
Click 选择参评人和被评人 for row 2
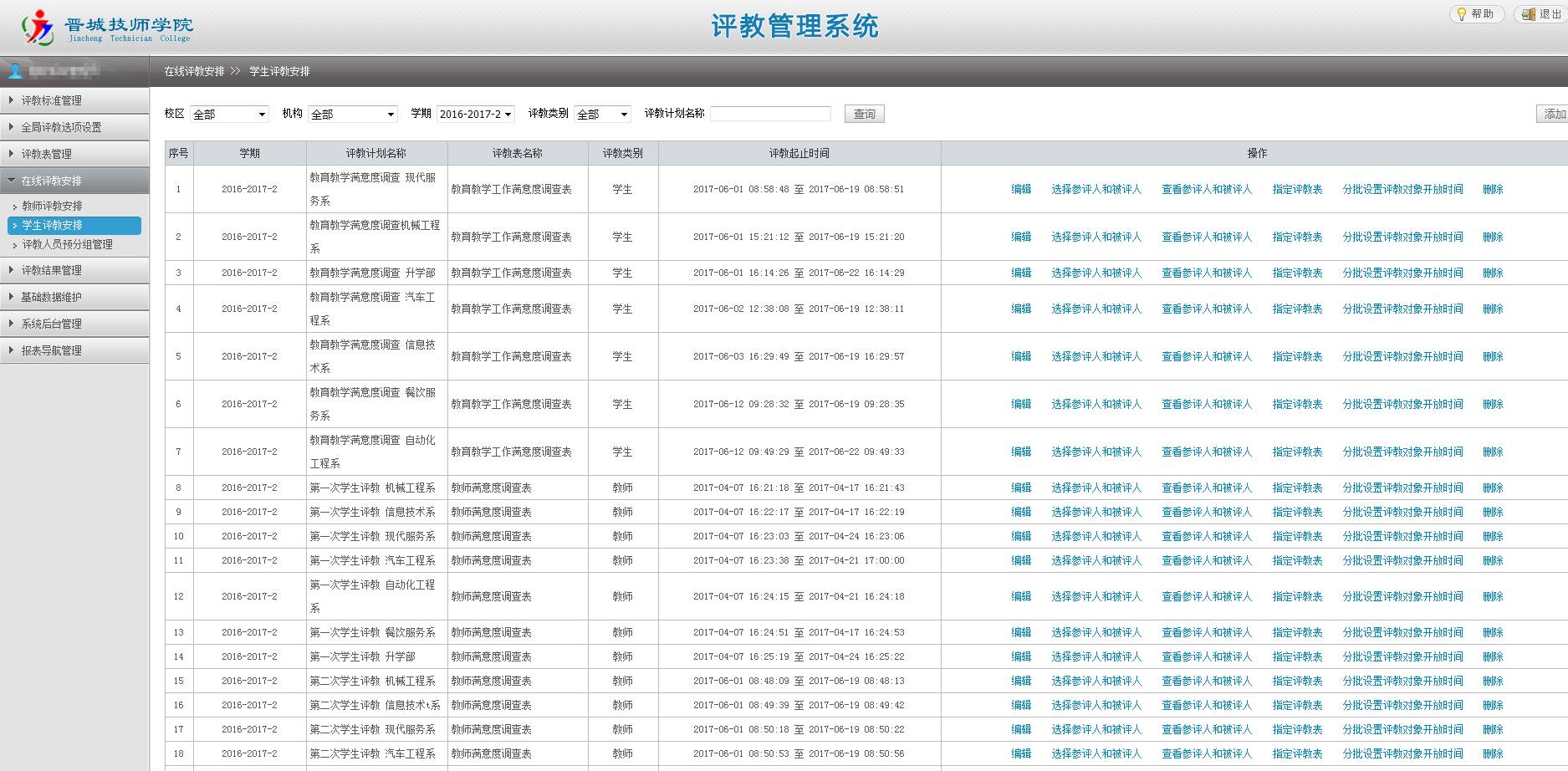point(1096,237)
